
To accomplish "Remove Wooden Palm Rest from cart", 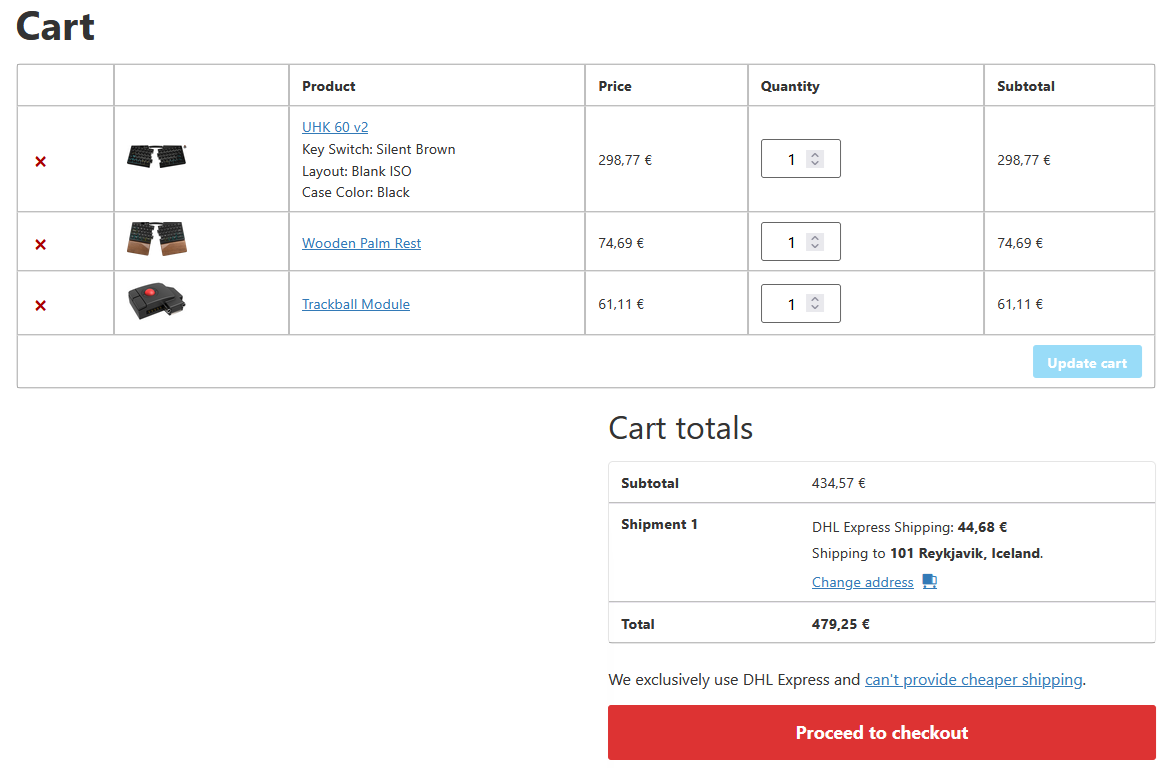I will (41, 244).
